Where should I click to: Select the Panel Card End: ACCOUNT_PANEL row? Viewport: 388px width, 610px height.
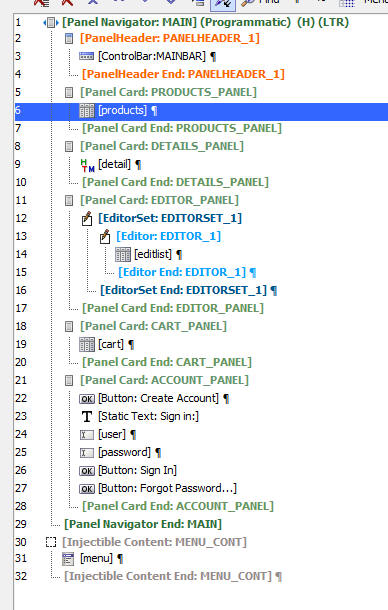pyautogui.click(x=177, y=506)
